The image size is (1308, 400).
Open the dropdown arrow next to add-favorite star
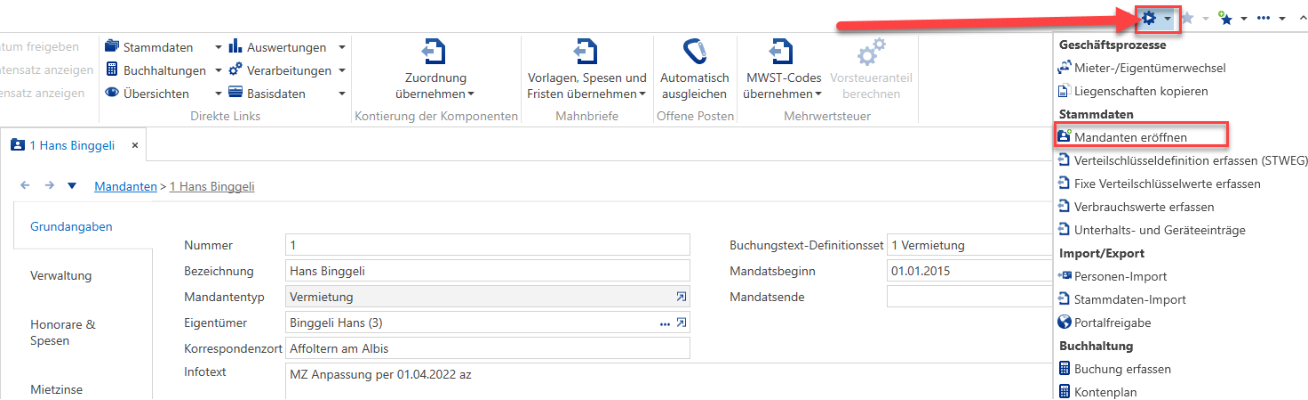pyautogui.click(x=1244, y=19)
